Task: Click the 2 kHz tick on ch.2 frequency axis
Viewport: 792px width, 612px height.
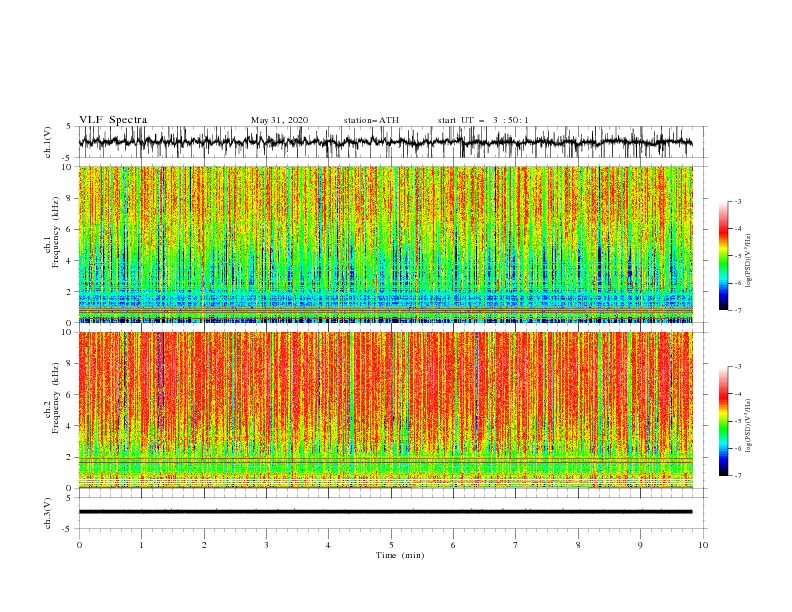Action: [x=71, y=457]
